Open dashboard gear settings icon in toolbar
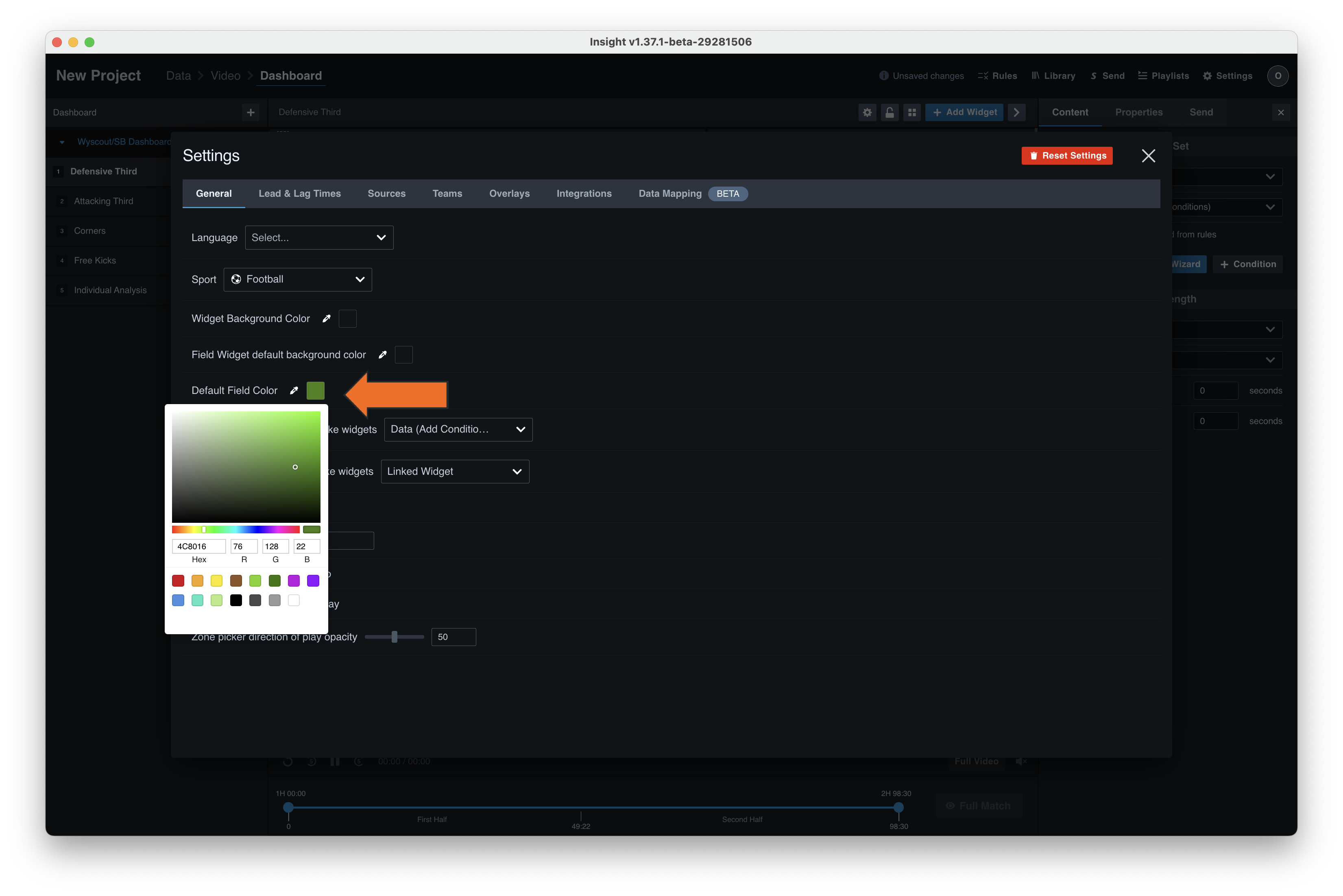The width and height of the screenshot is (1343, 896). pos(867,113)
